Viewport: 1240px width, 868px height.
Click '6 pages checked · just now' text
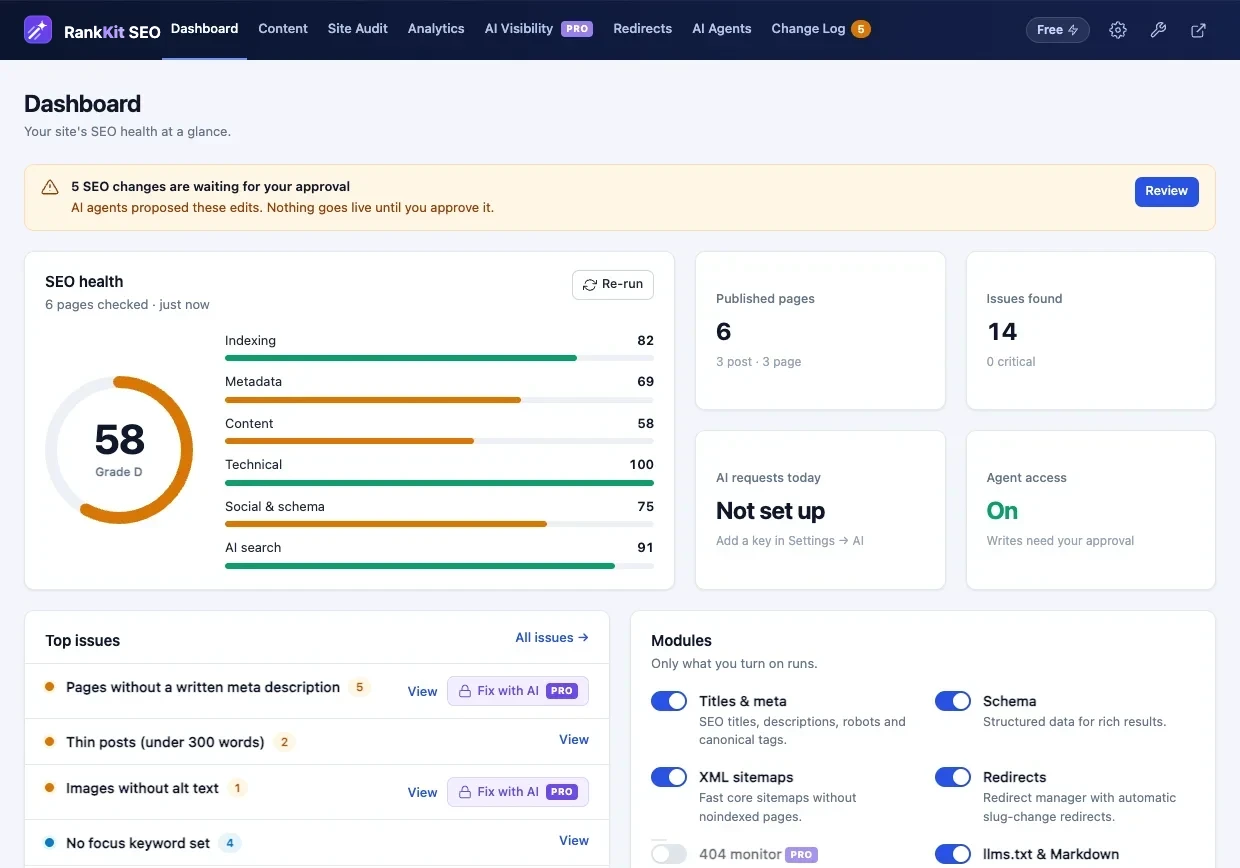coord(127,304)
